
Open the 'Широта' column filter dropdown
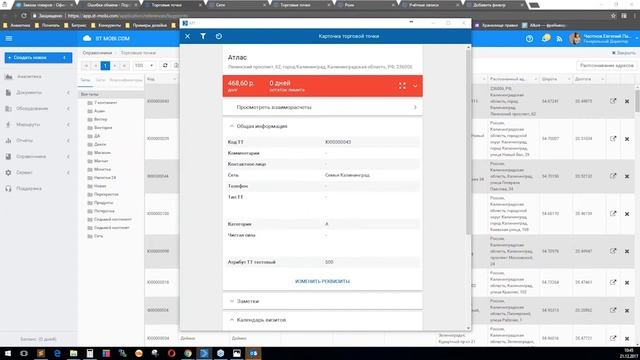click(x=569, y=79)
